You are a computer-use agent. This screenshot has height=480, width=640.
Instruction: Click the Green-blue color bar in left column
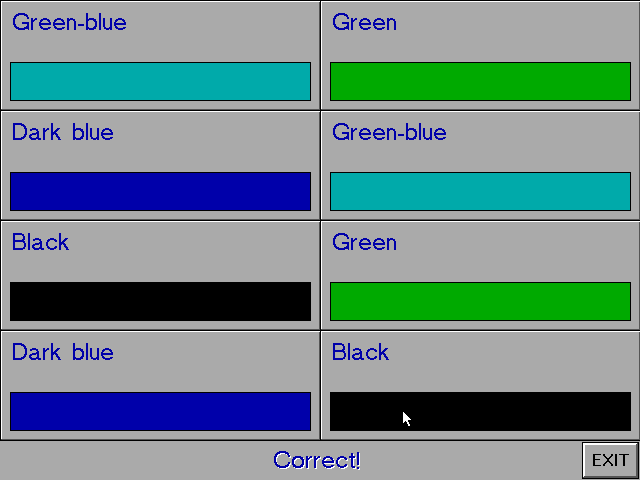160,81
